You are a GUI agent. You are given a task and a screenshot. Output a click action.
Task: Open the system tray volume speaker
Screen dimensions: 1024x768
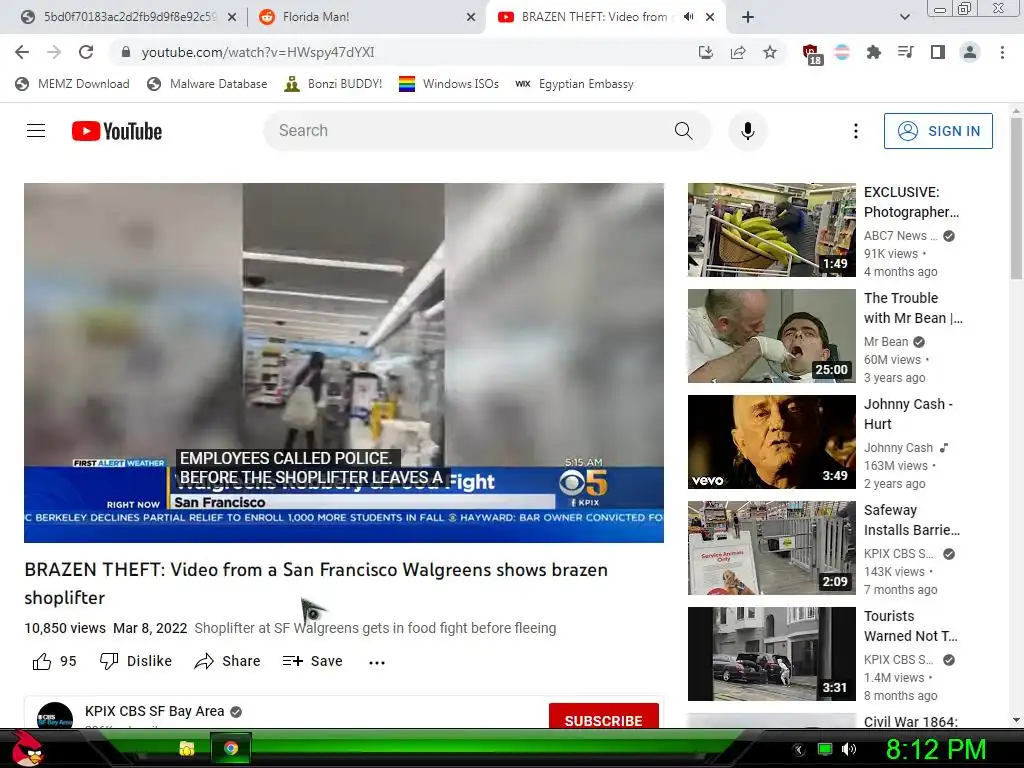coord(849,749)
